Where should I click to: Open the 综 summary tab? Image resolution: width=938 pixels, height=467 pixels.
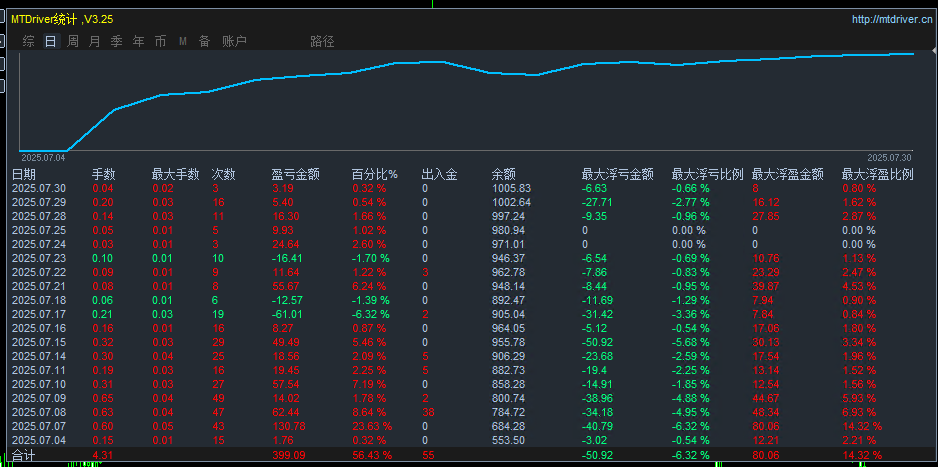click(28, 41)
